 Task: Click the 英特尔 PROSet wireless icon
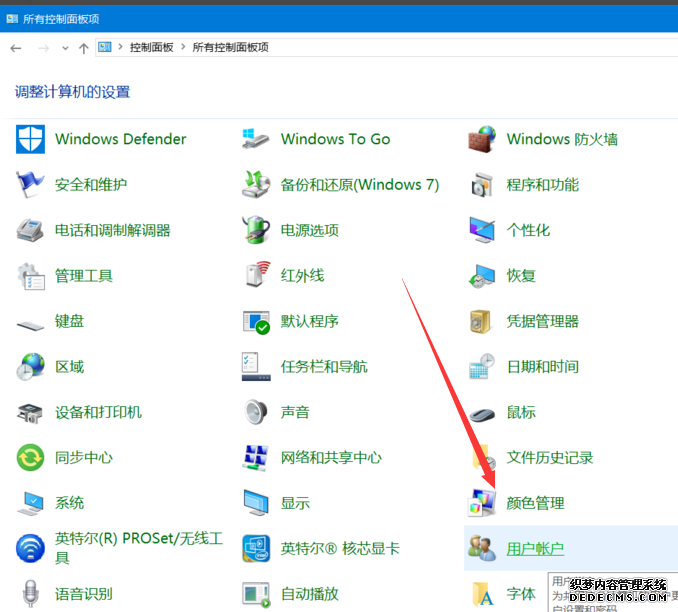pyautogui.click(x=30, y=548)
